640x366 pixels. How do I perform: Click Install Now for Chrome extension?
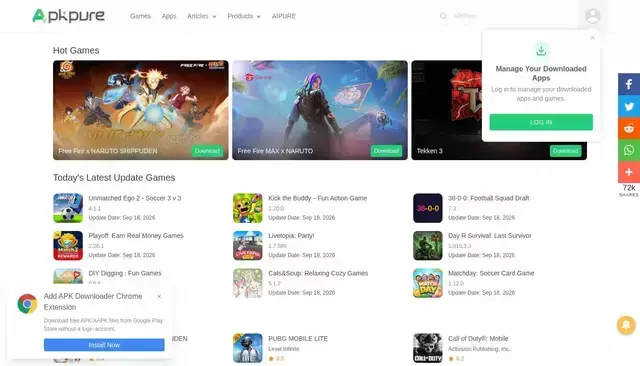pos(104,345)
